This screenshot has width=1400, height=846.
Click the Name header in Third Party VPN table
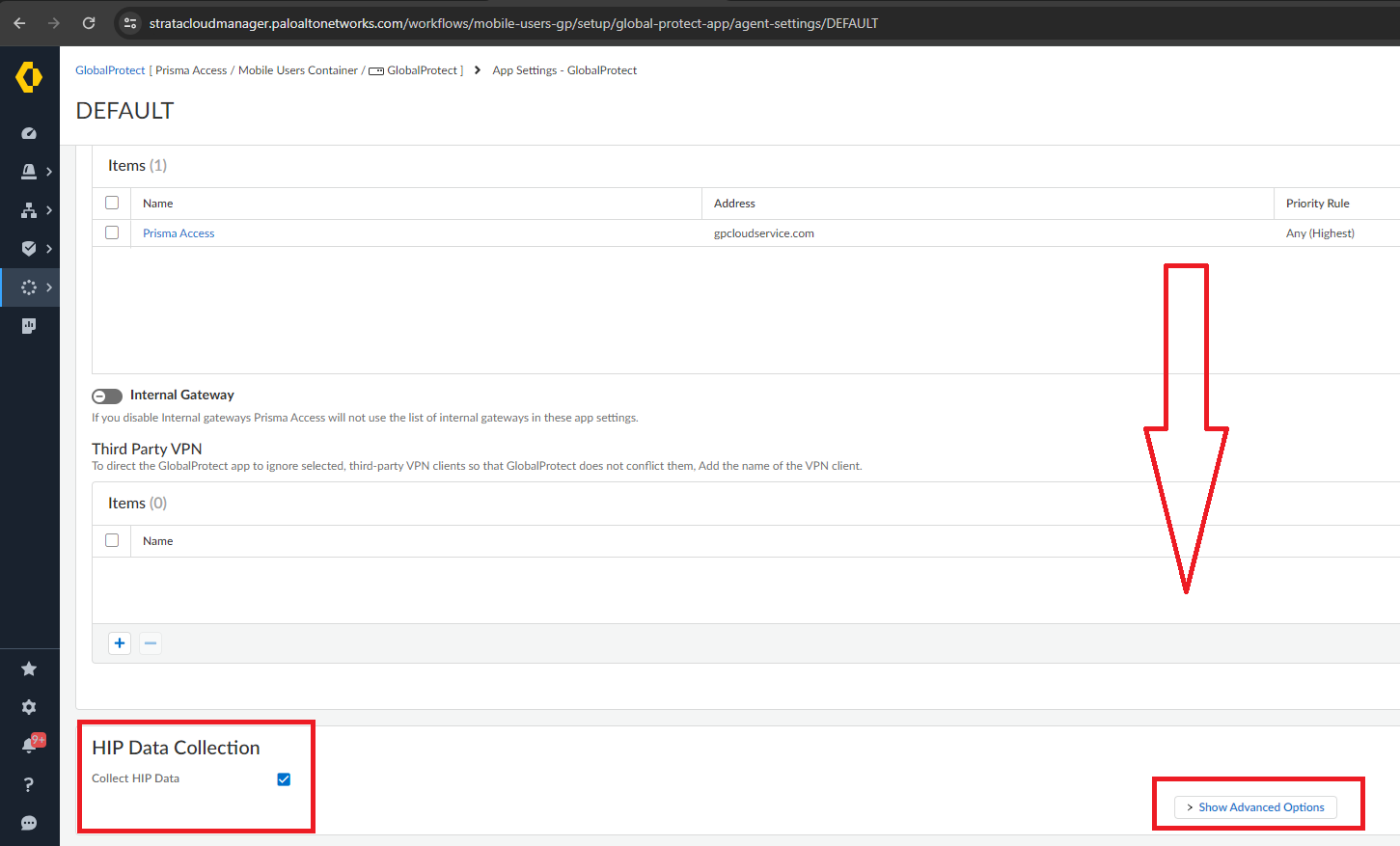[x=158, y=541]
